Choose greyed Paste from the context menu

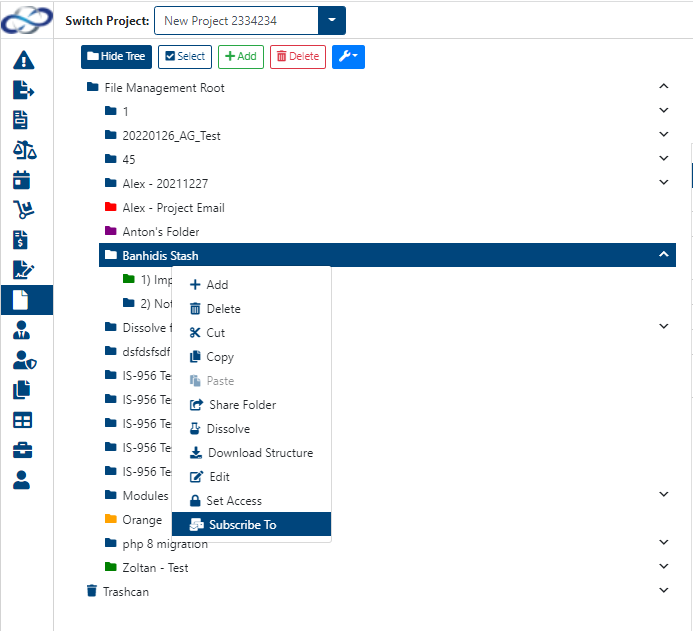(x=251, y=380)
